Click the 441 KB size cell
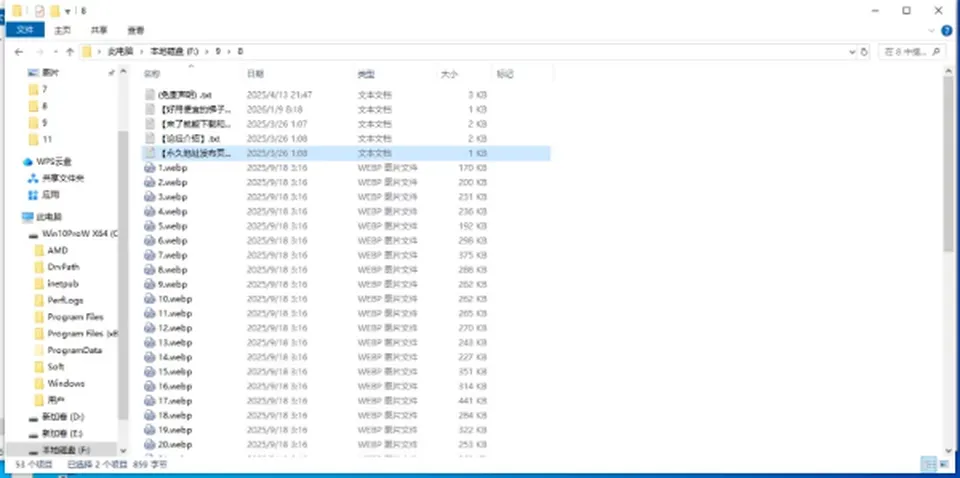 click(x=472, y=401)
